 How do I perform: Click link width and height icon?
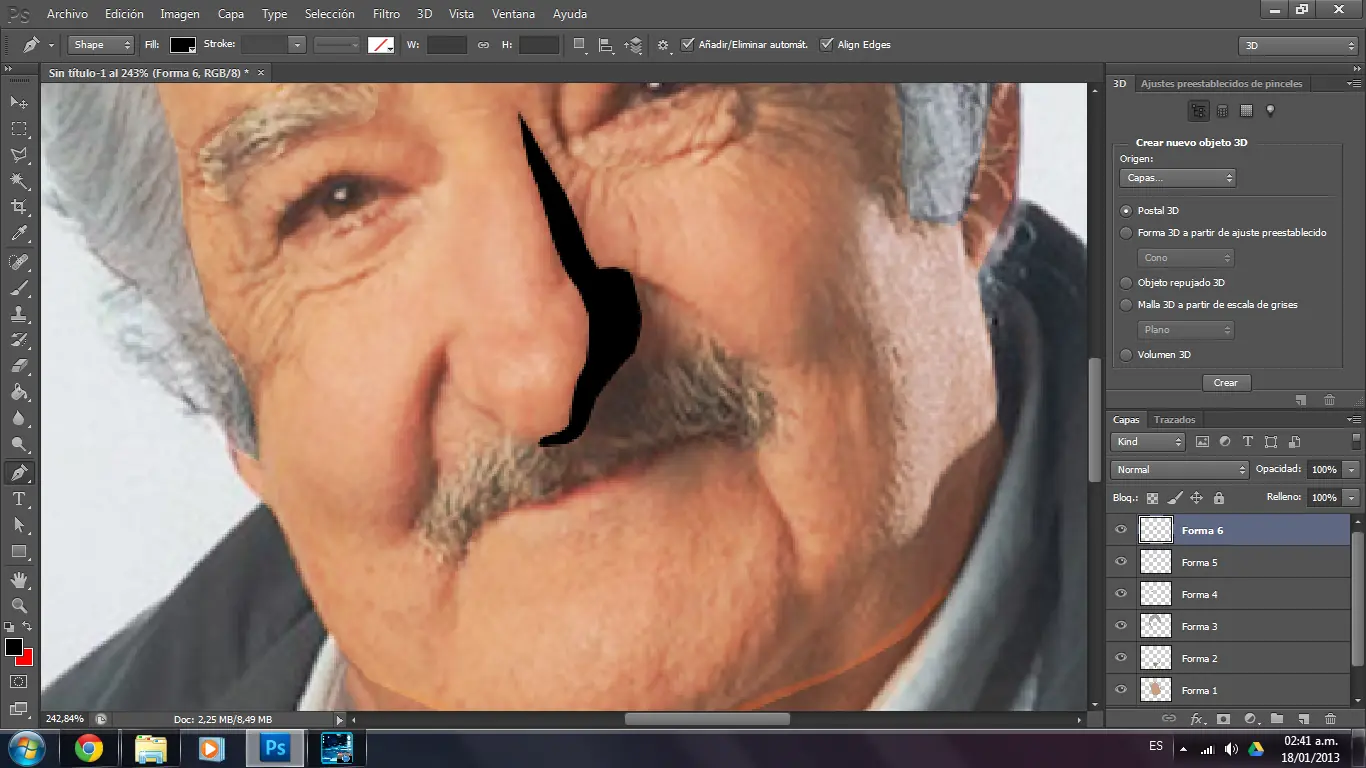coord(483,45)
